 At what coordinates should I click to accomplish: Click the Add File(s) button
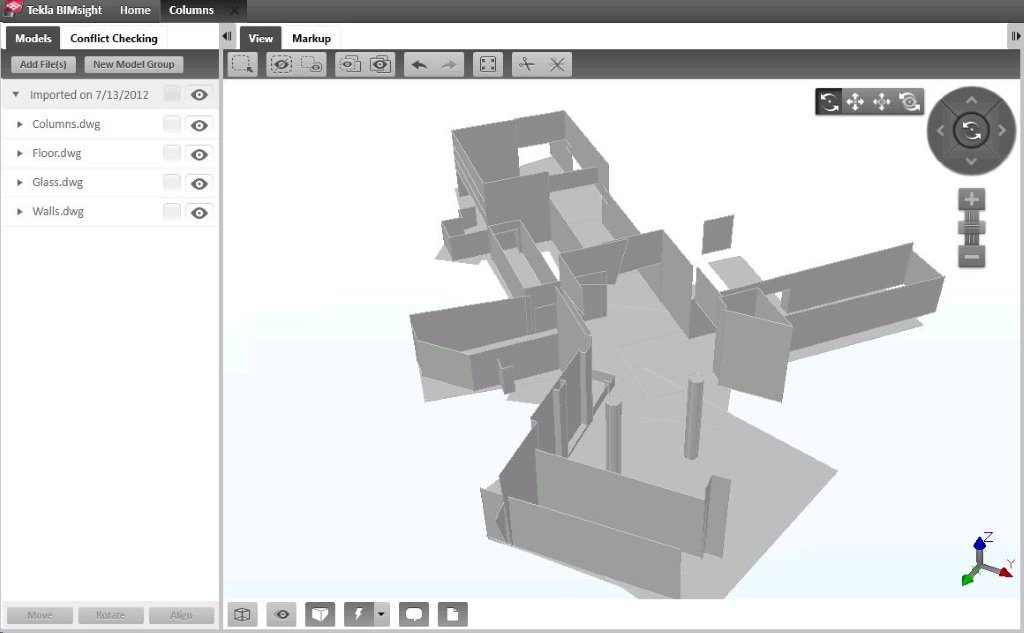coord(43,64)
